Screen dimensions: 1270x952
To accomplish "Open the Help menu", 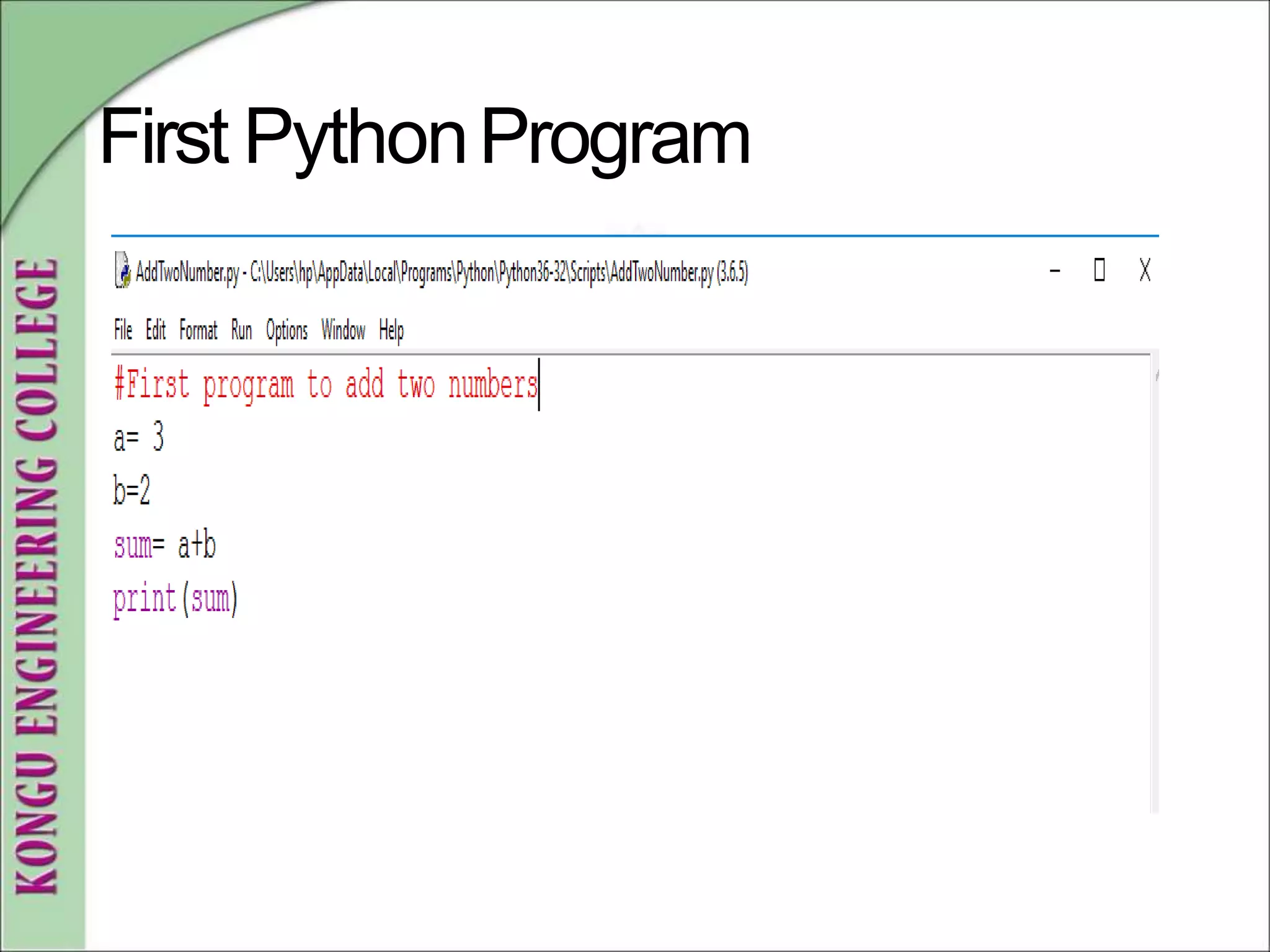I will tap(391, 330).
